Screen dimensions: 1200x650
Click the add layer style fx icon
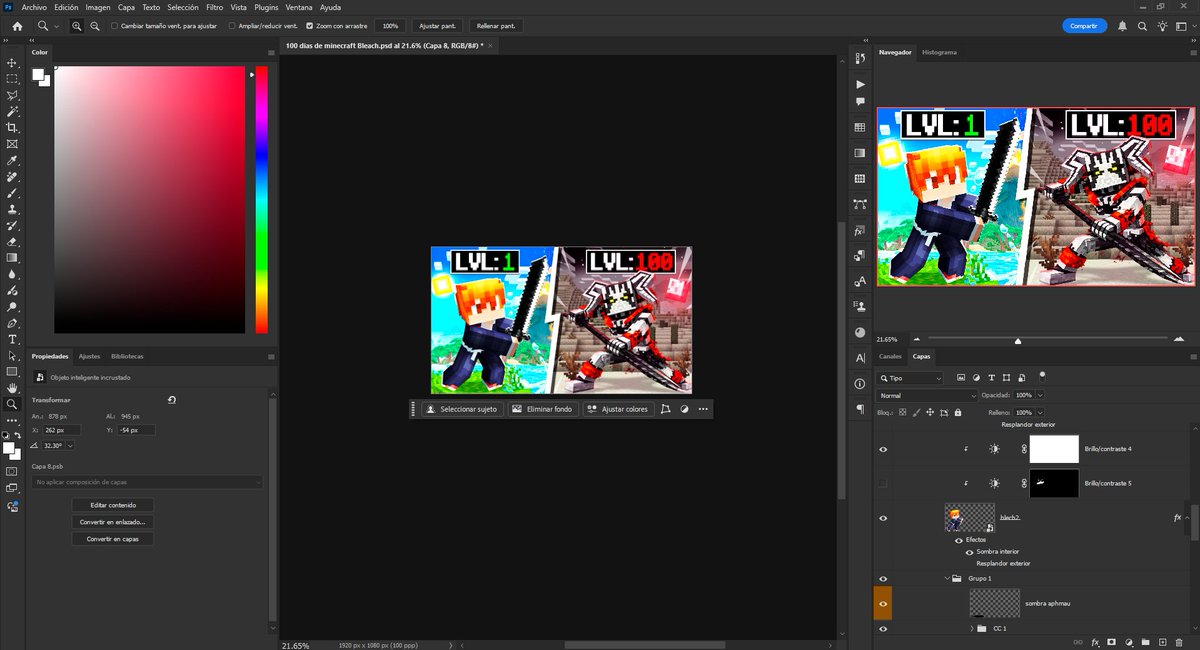pyautogui.click(x=1095, y=641)
